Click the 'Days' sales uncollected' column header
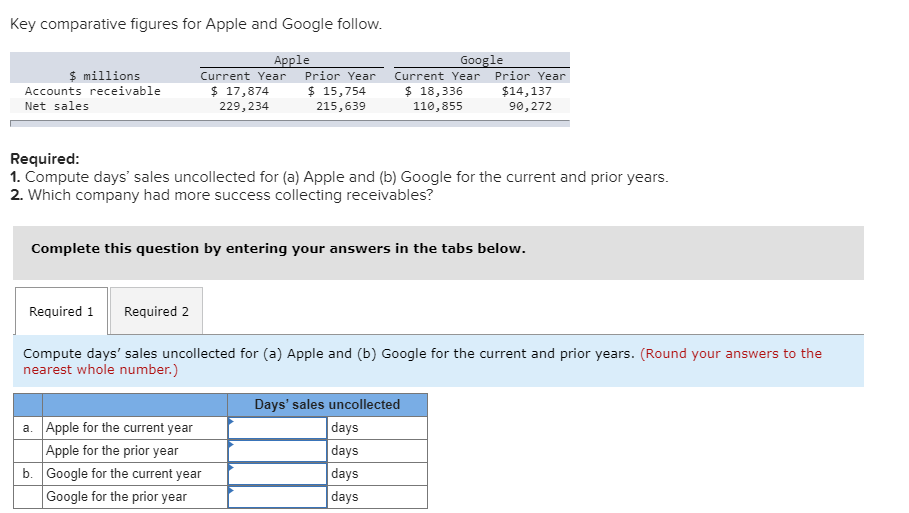Image resolution: width=909 pixels, height=513 pixels. tap(328, 405)
